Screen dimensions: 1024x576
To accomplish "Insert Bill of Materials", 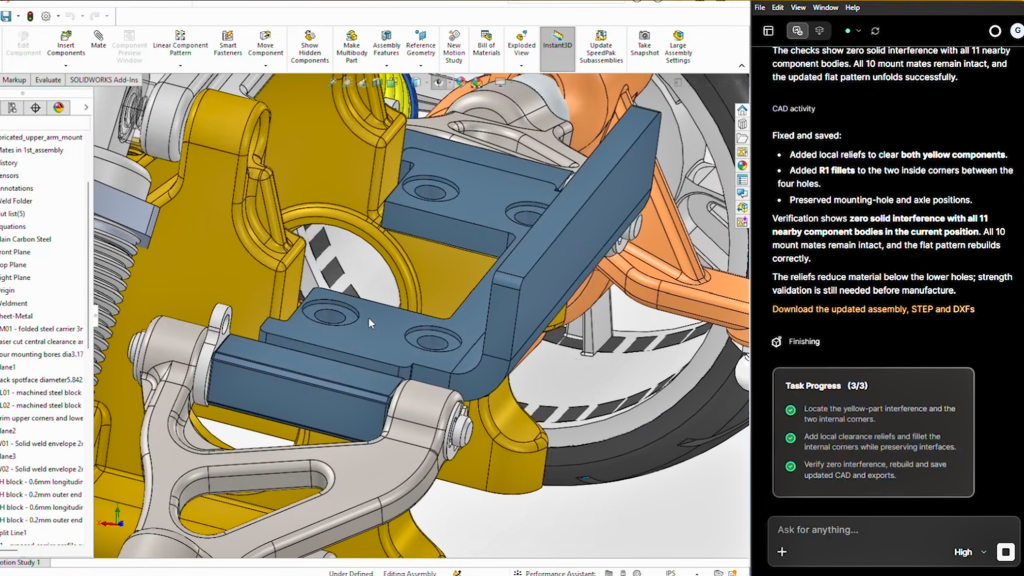I will (x=487, y=44).
